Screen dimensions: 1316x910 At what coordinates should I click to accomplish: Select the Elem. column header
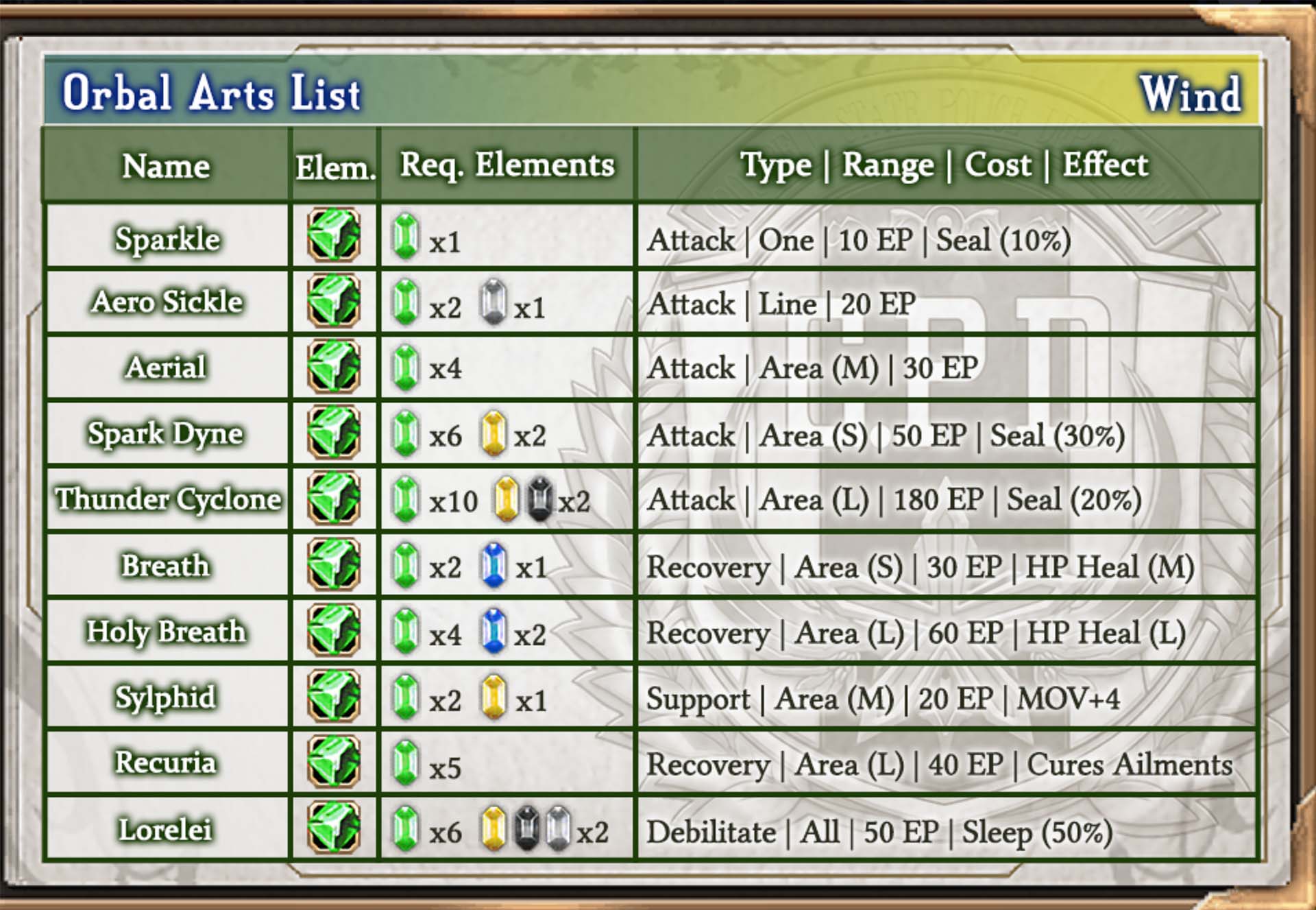pyautogui.click(x=335, y=167)
